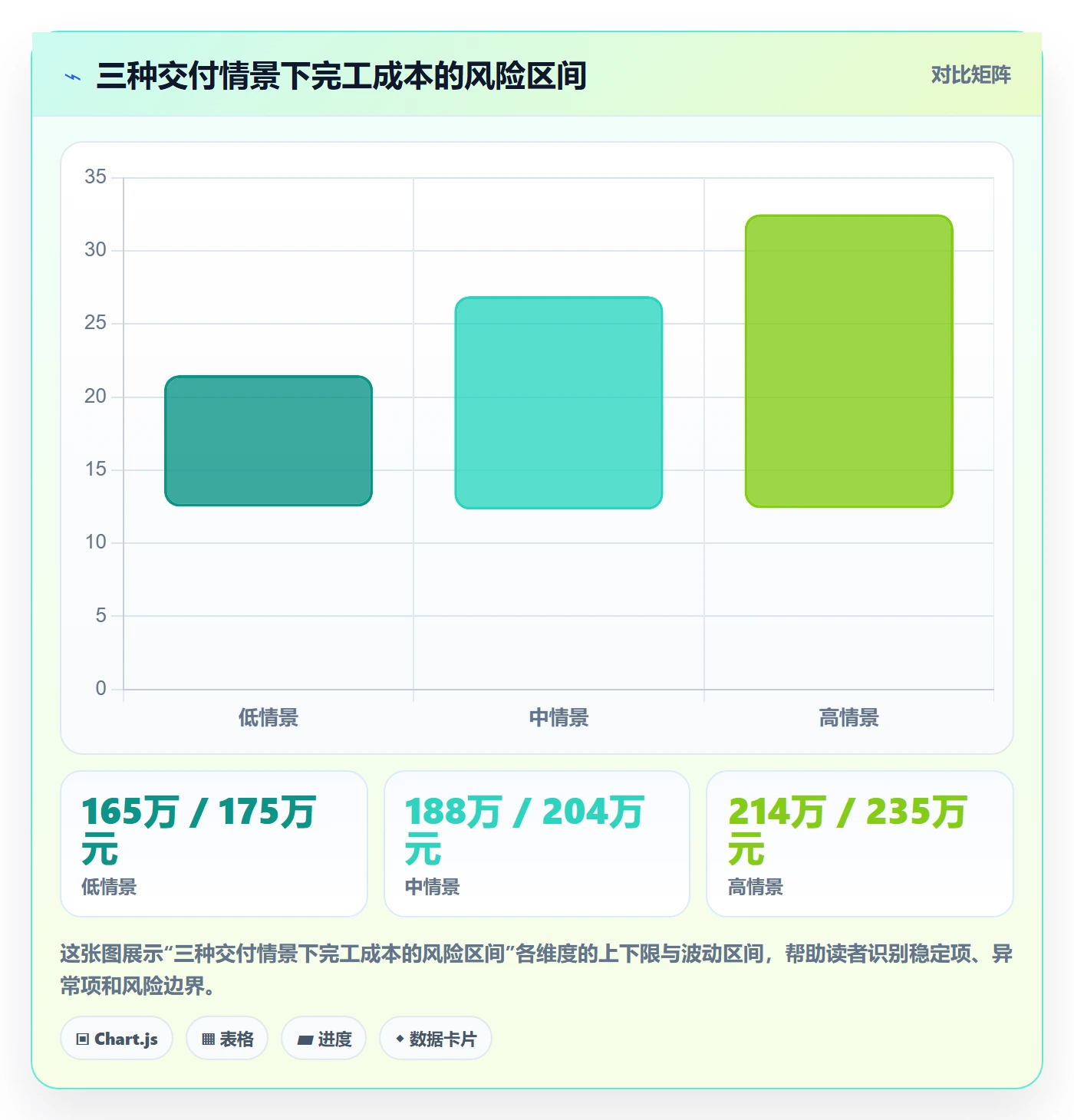
Task: Click the 165万 / 175万元 value
Action: pos(199,830)
